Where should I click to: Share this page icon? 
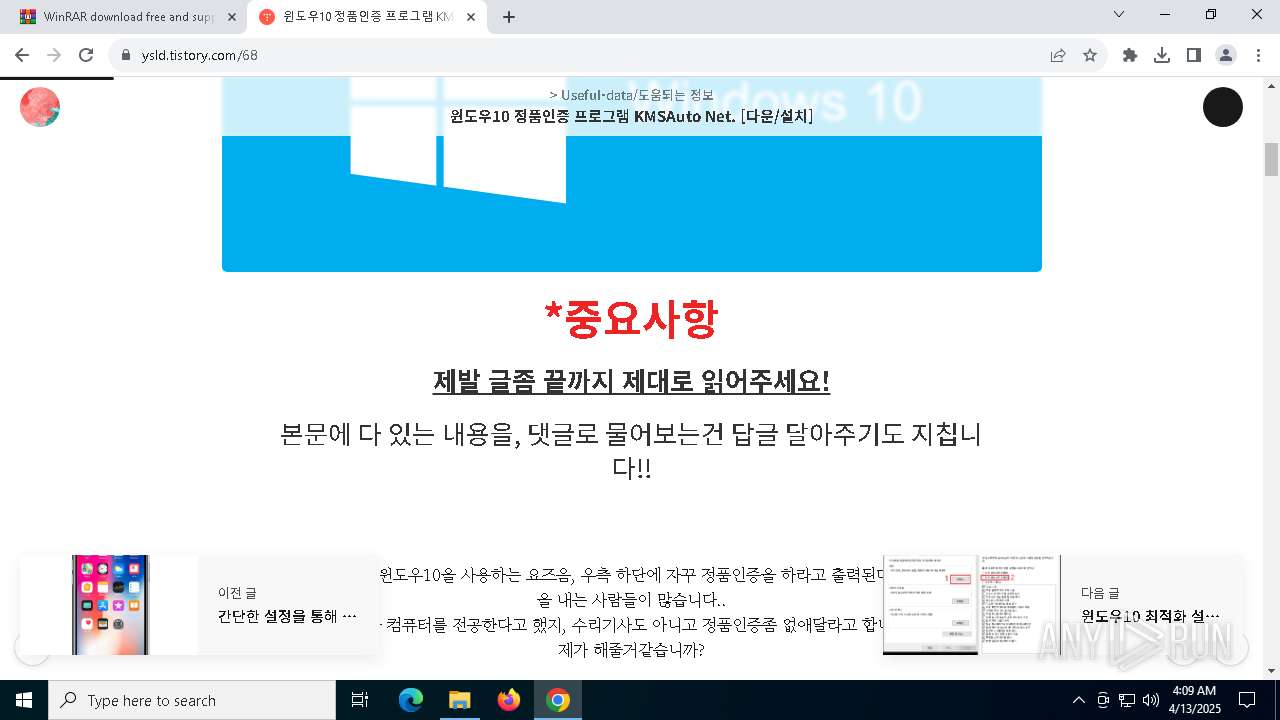1058,55
